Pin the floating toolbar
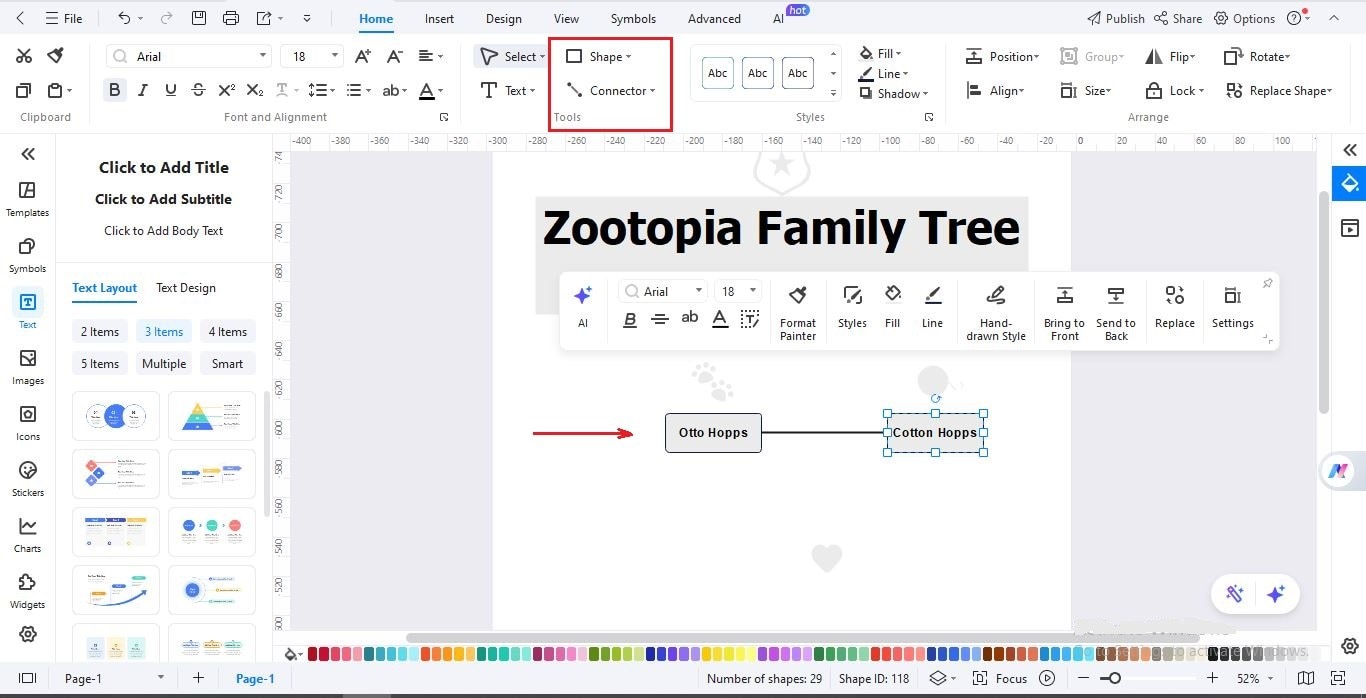Image resolution: width=1366 pixels, height=698 pixels. [1267, 284]
